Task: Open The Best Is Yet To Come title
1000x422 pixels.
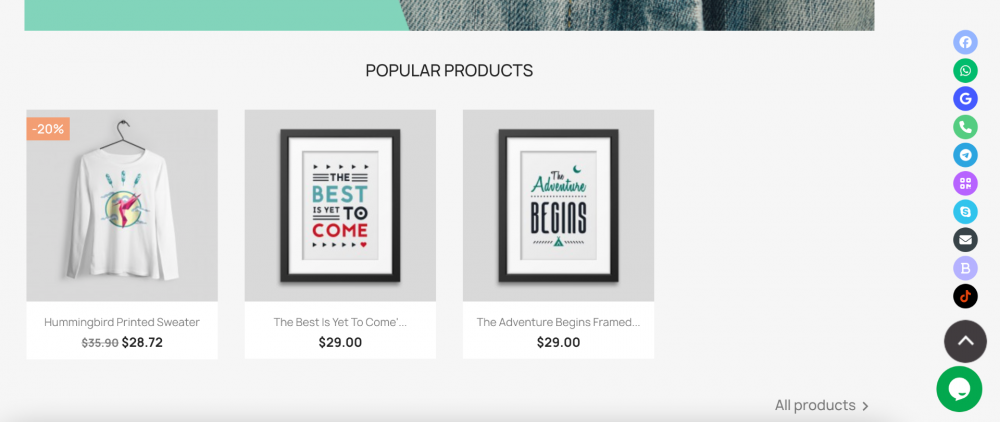Action: pyautogui.click(x=340, y=322)
